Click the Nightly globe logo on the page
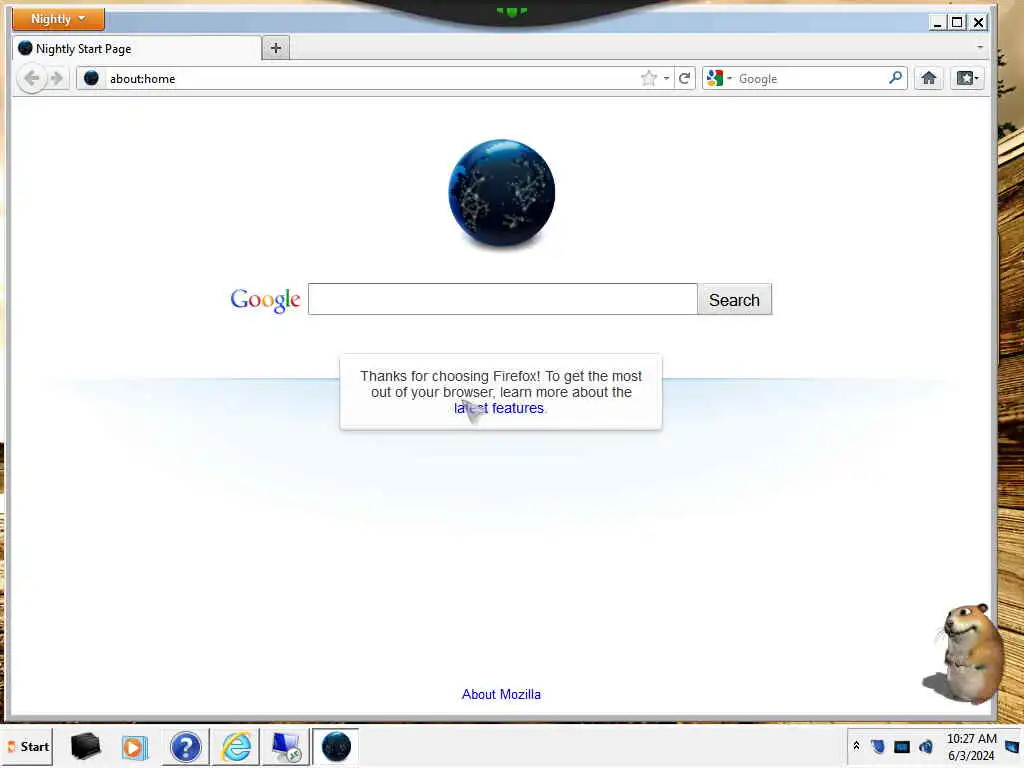The height and width of the screenshot is (768, 1024). click(502, 193)
